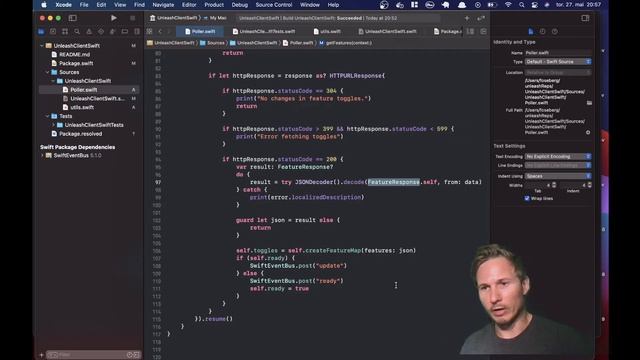Screen dimensions: 640x360
Task: Show the Source Control navigator
Action: [53, 31]
